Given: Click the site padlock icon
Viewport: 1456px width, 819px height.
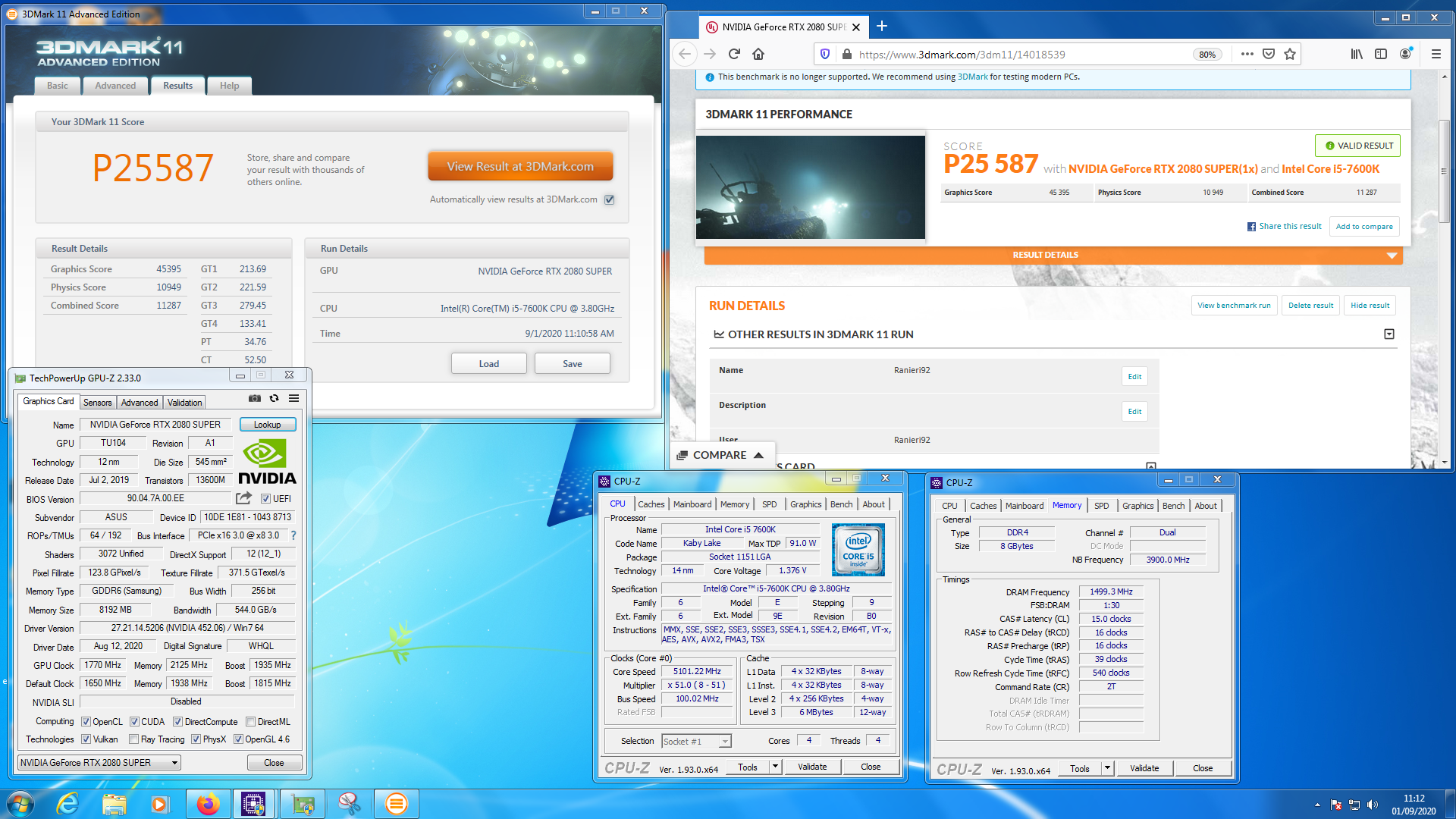Looking at the screenshot, I should [846, 54].
